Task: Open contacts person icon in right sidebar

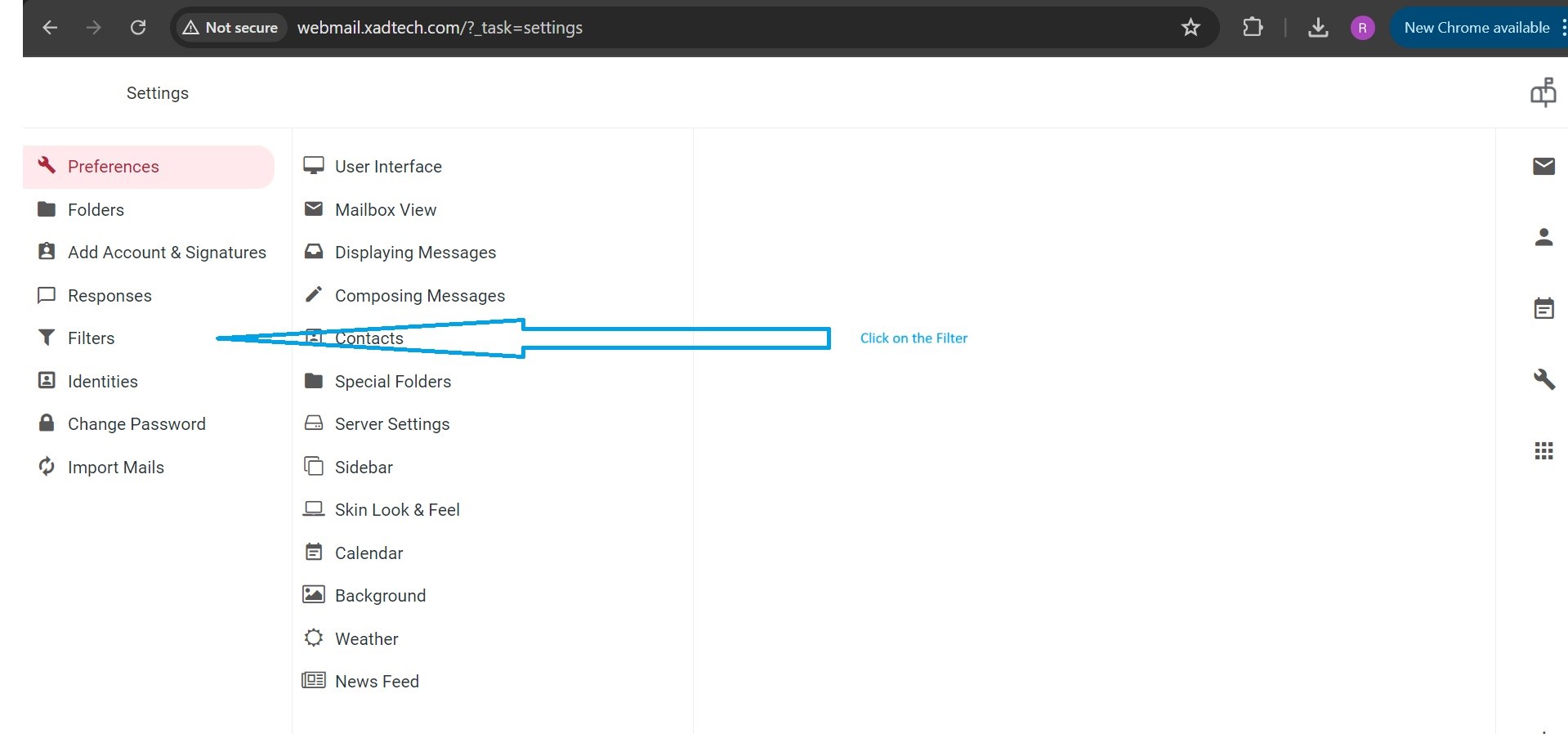Action: (x=1543, y=237)
